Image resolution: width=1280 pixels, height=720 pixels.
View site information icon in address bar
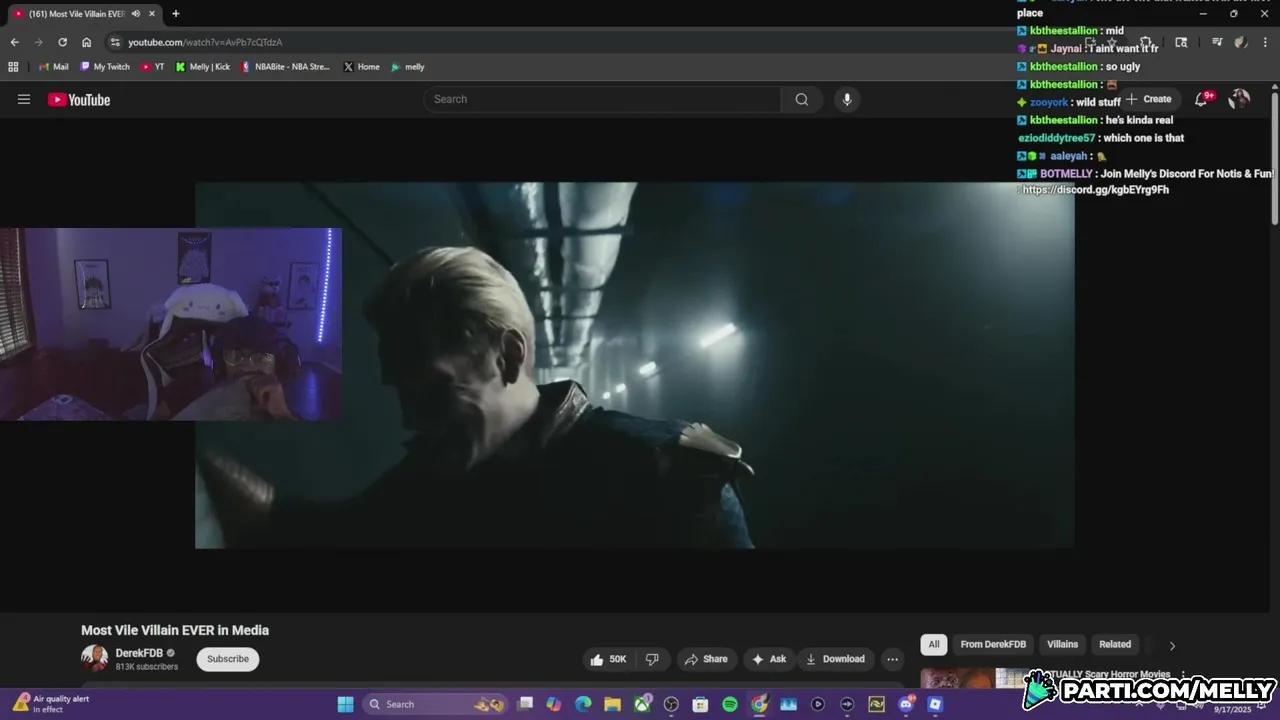point(115,42)
